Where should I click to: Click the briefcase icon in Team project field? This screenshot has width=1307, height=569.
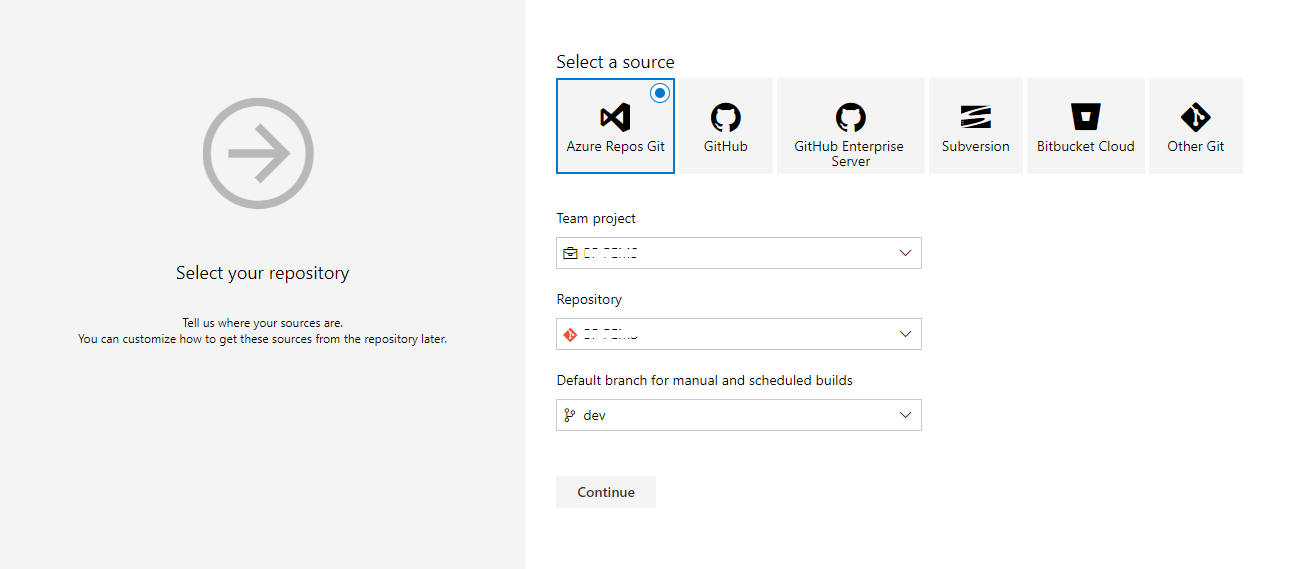click(x=570, y=254)
